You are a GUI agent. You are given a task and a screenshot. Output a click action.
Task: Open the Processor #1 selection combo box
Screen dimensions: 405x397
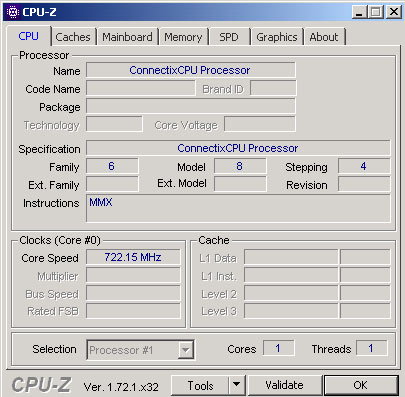point(140,350)
